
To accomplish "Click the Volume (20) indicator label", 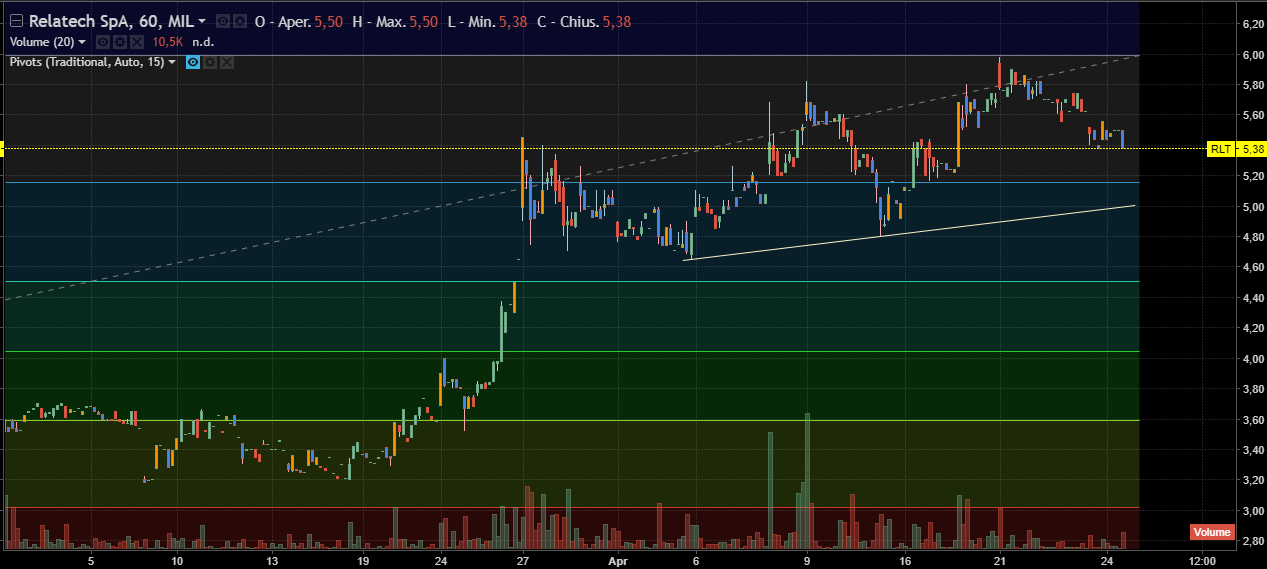I will pos(42,42).
